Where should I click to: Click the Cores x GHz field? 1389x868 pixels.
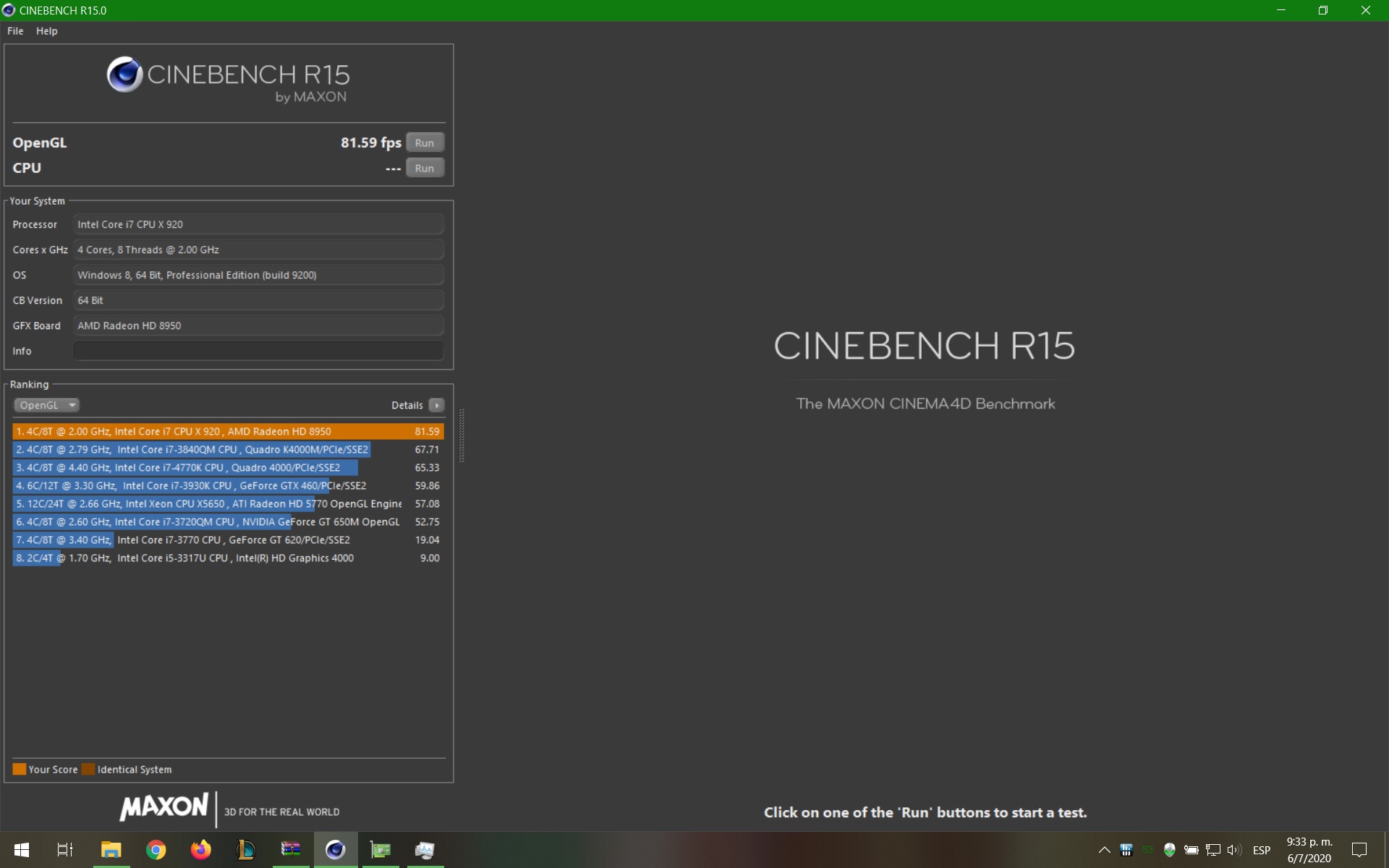pyautogui.click(x=258, y=250)
